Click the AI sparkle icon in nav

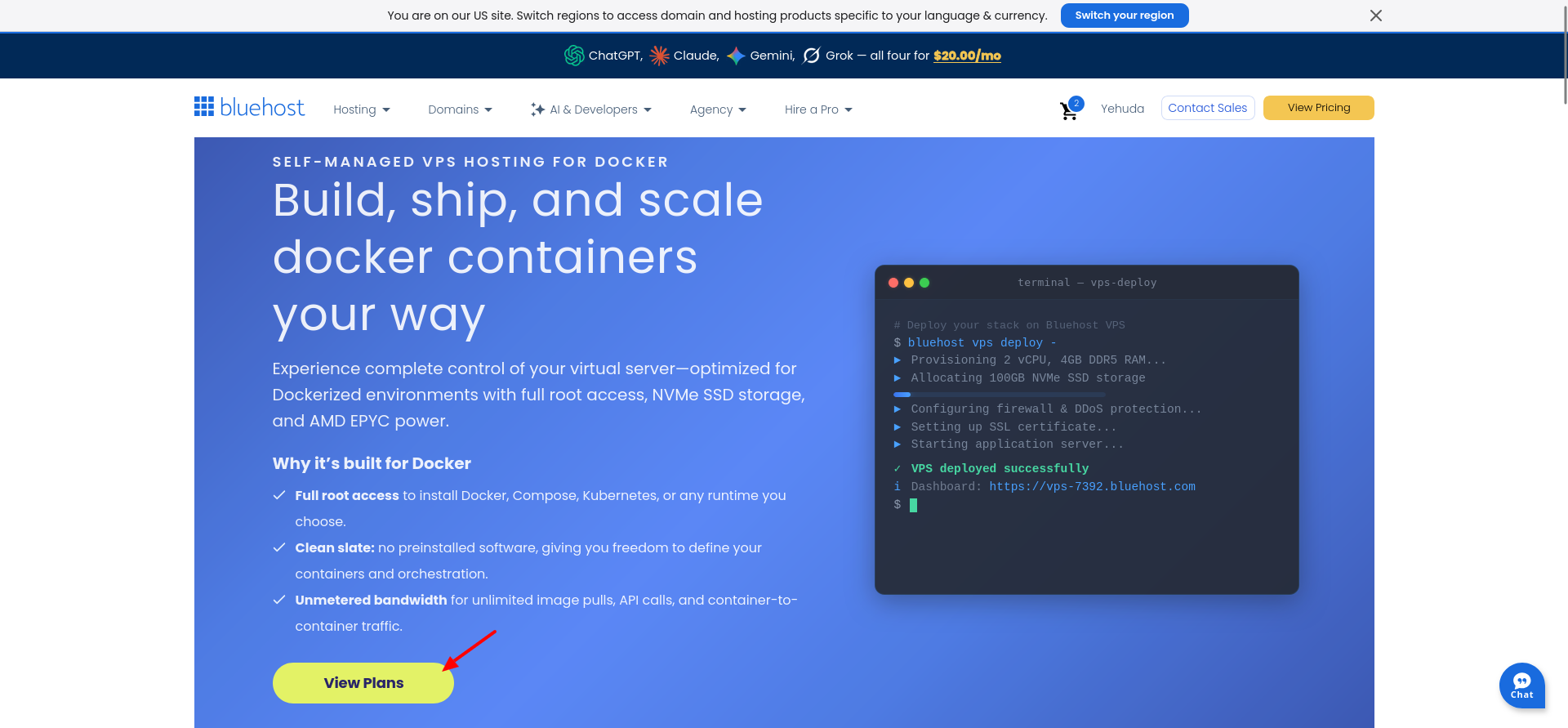[537, 109]
